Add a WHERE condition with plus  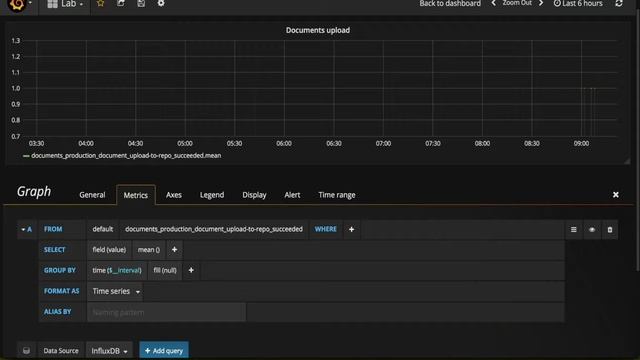[351, 229]
